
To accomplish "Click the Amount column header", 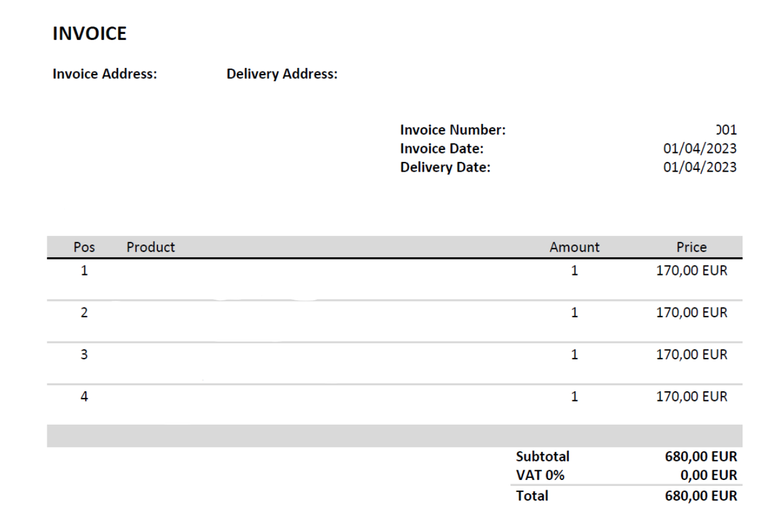I will pos(574,247).
